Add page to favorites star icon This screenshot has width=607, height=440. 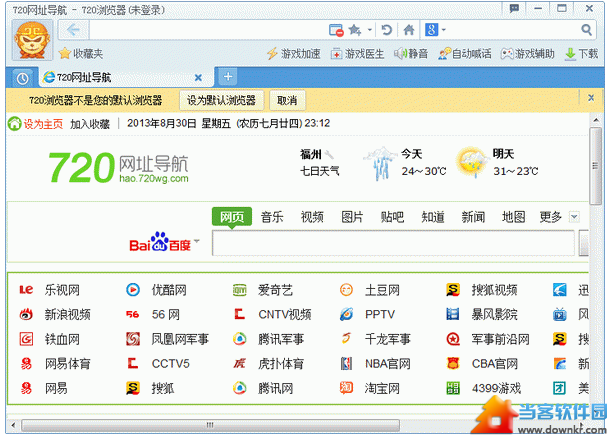tap(355, 30)
